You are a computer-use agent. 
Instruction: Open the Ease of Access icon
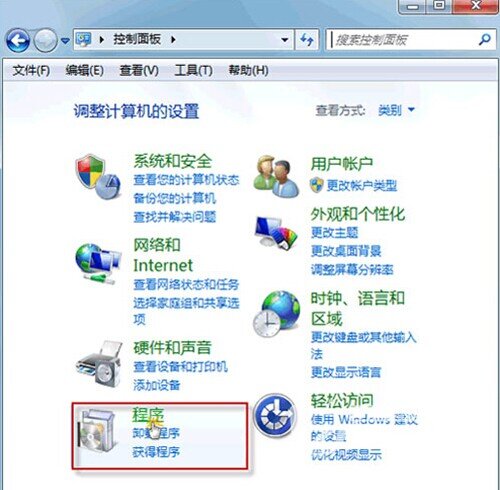tap(275, 415)
